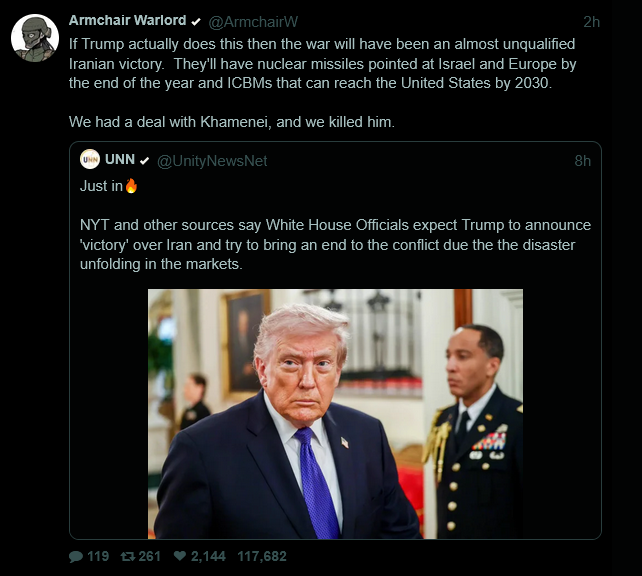This screenshot has height=576, width=642.
Task: Click the retweet arrows icon
Action: pos(126,556)
